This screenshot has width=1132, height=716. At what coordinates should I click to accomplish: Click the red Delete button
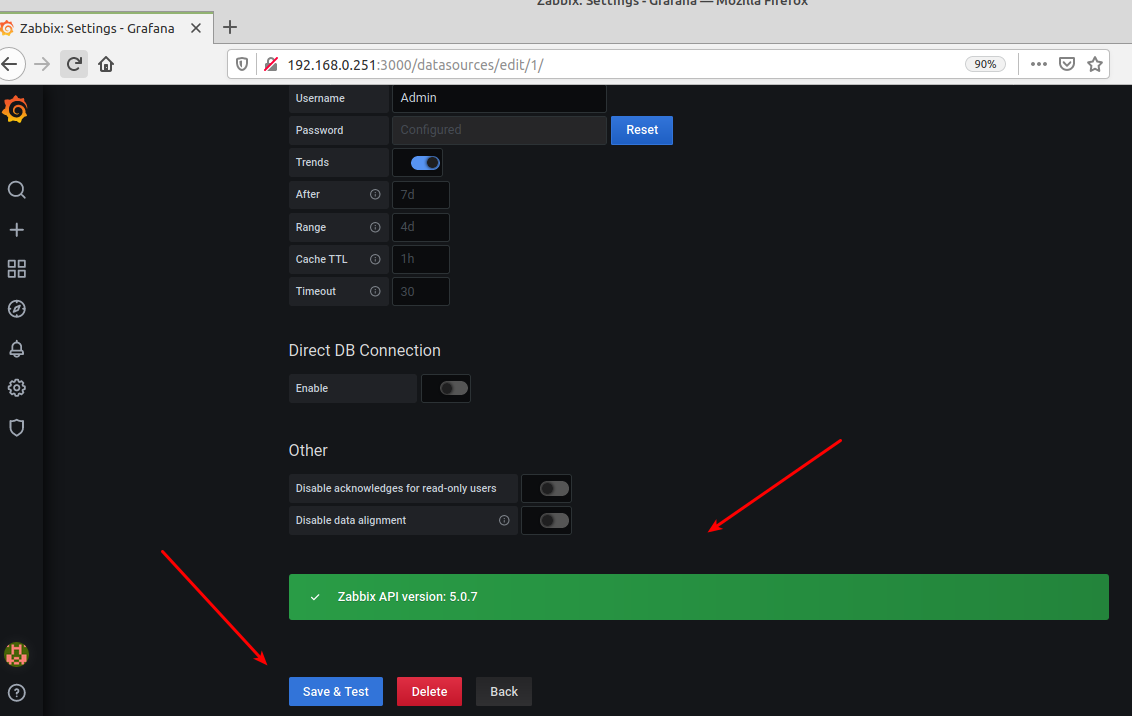point(429,692)
